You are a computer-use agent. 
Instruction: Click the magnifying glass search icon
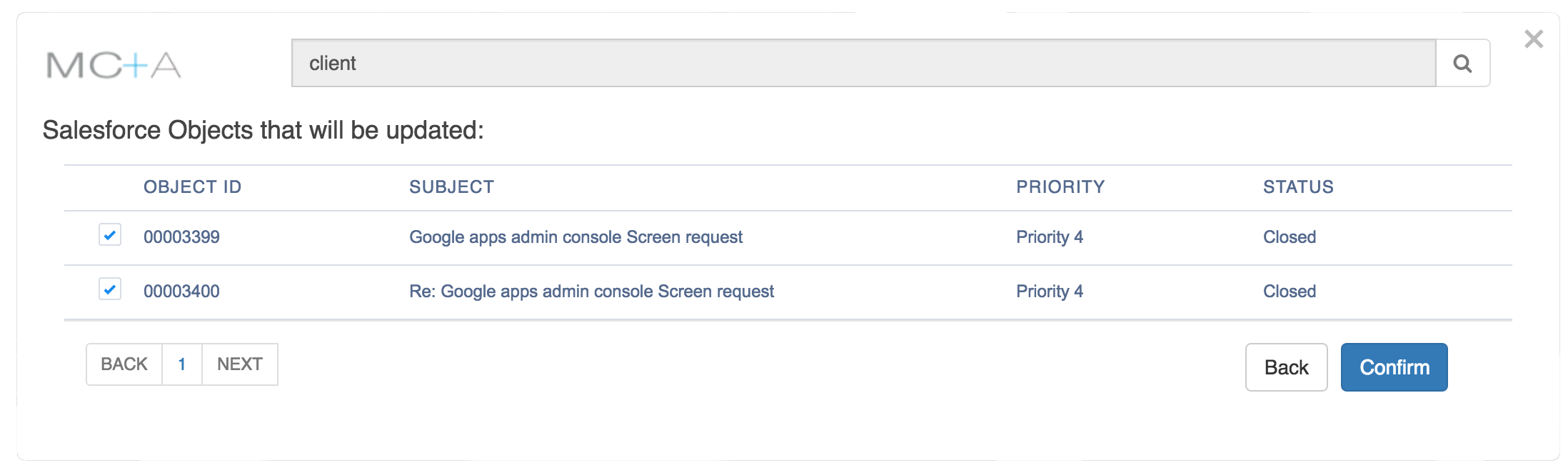1462,64
